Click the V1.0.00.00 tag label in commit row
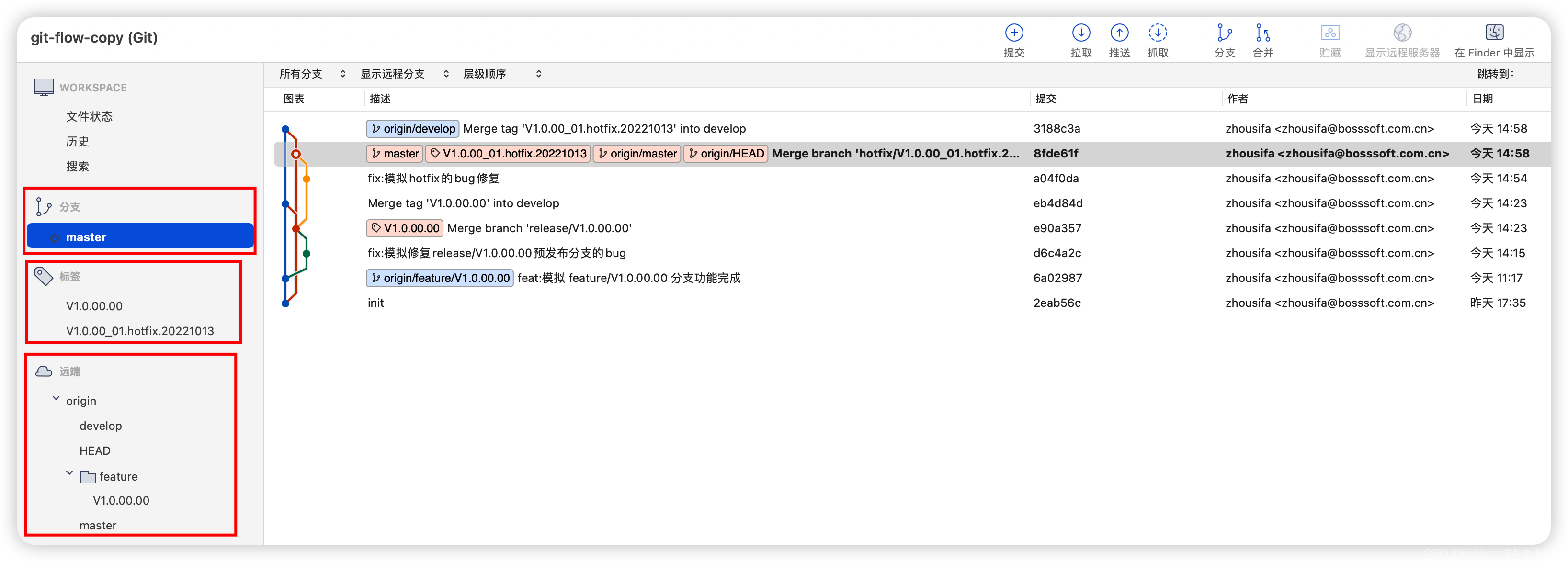 (405, 228)
